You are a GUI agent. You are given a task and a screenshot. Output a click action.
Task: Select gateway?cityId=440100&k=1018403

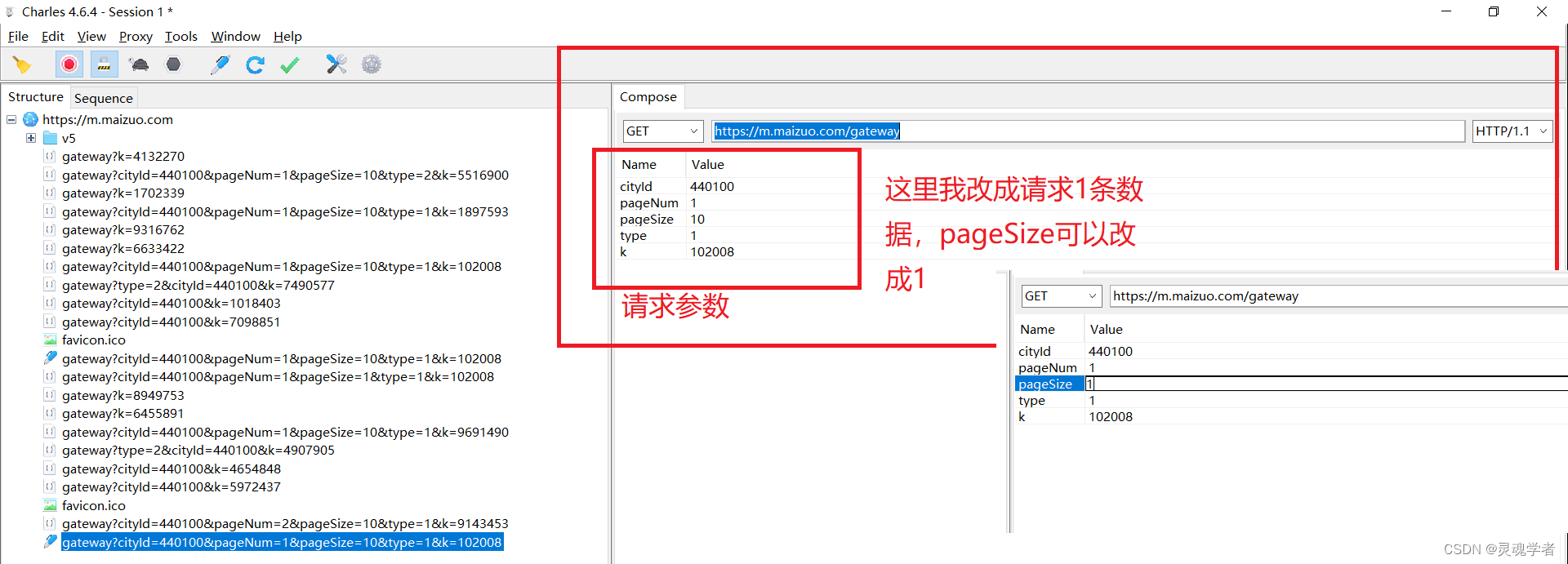click(x=171, y=303)
